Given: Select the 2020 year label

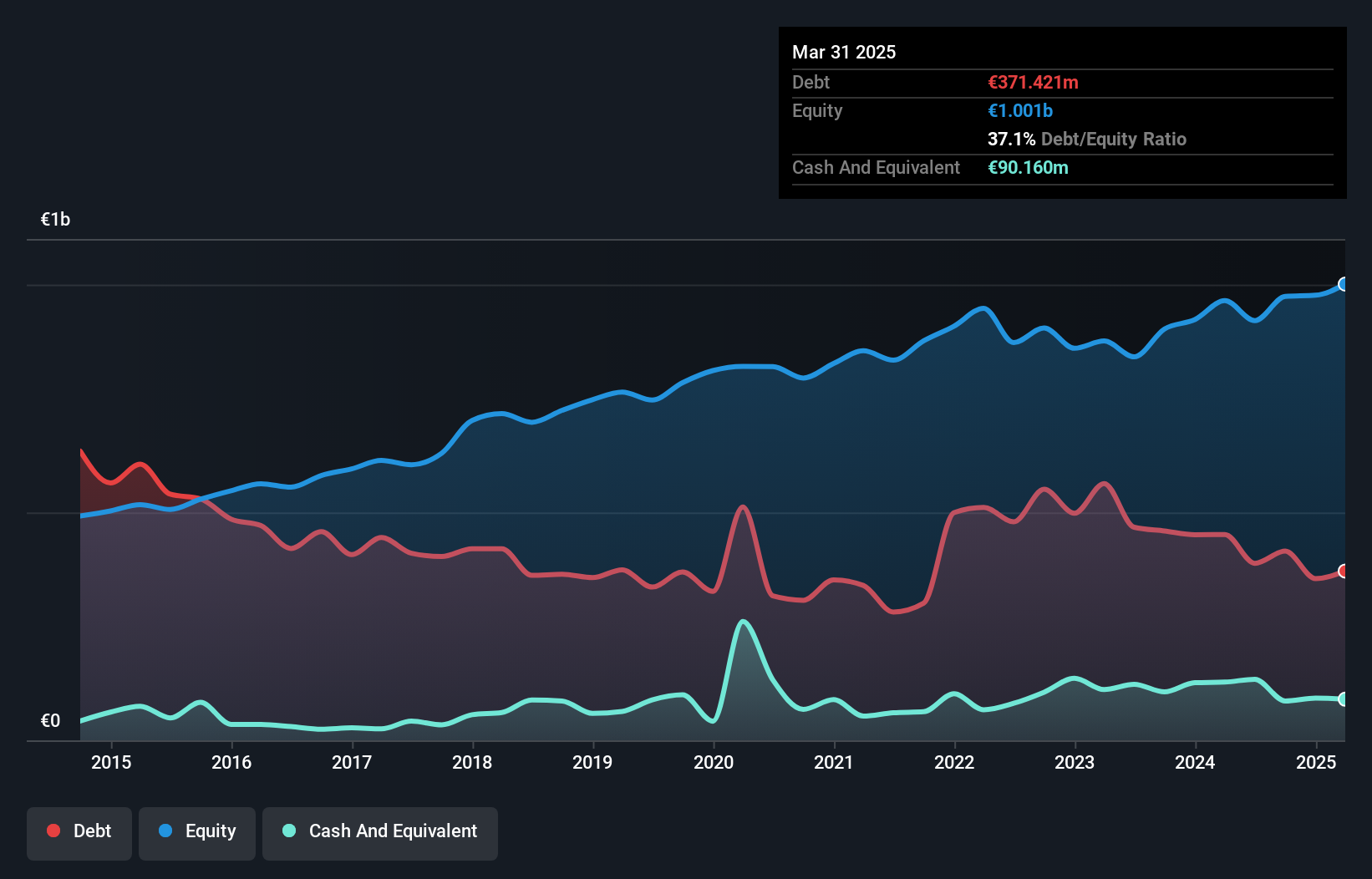Looking at the screenshot, I should tap(714, 762).
